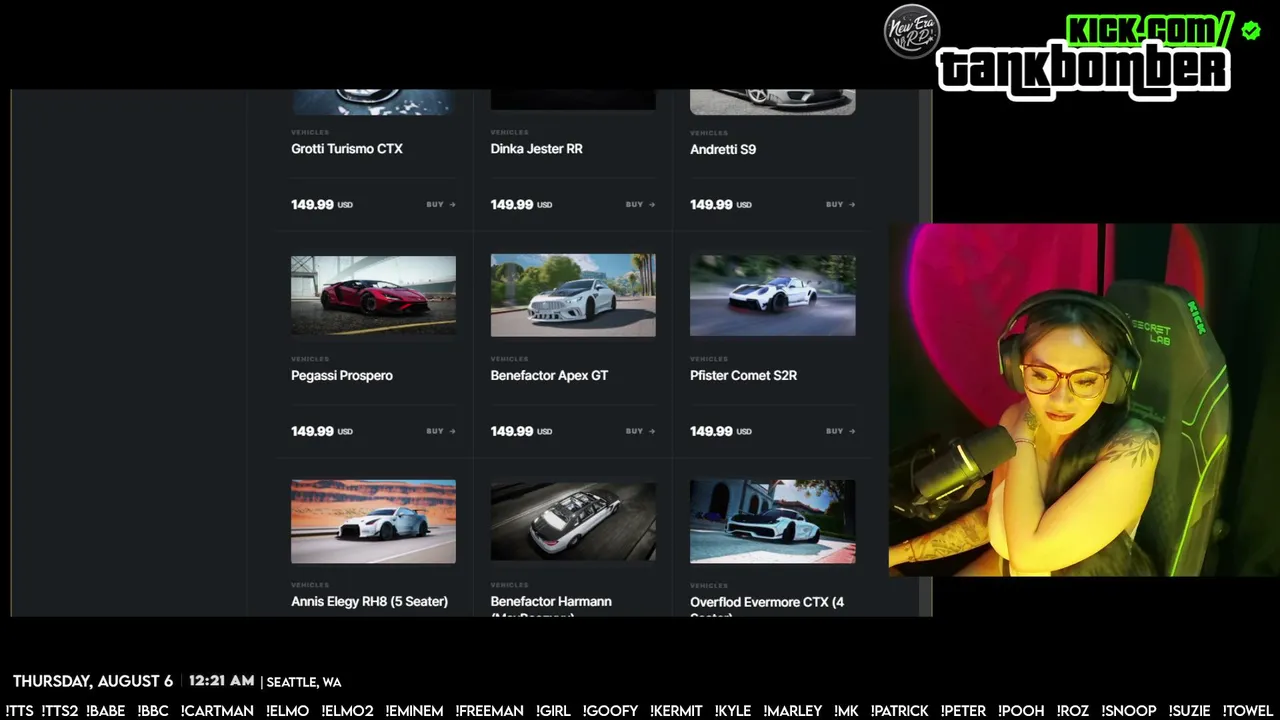The image size is (1280, 720).
Task: Click the !GOOFY command in the ticker
Action: click(x=610, y=711)
